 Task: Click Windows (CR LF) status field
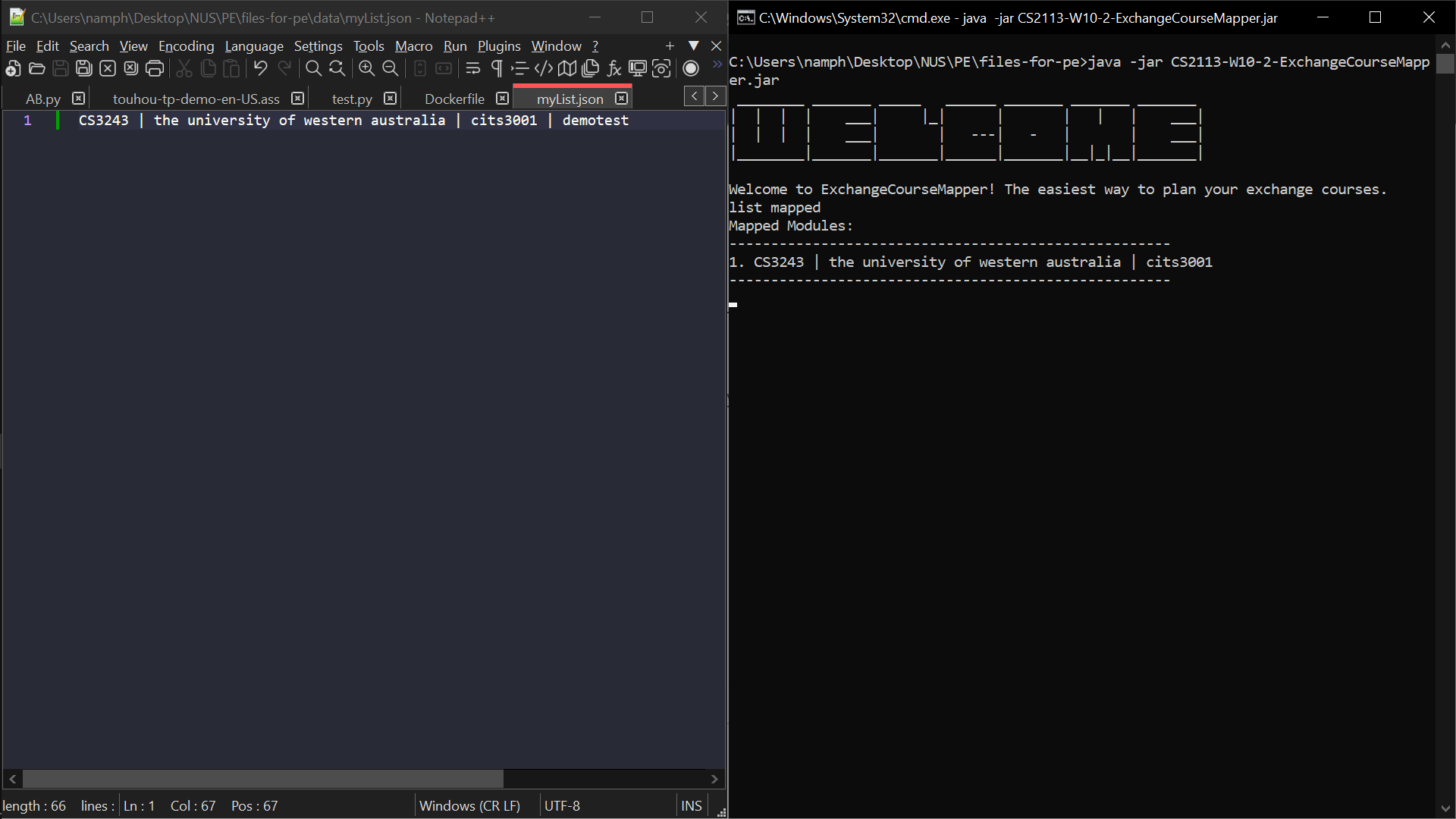(469, 806)
